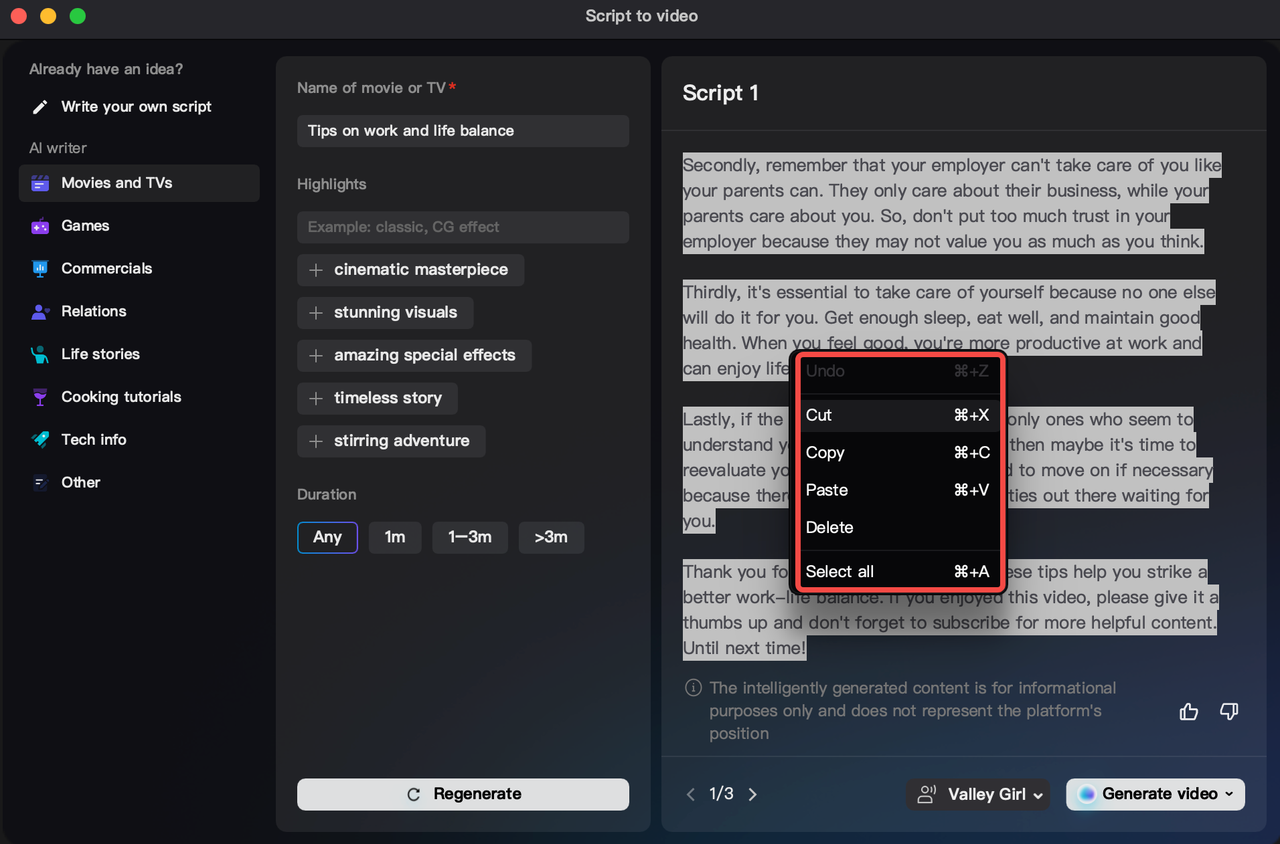
Task: Click the plus icon on amazing special effects
Action: pyautogui.click(x=316, y=356)
